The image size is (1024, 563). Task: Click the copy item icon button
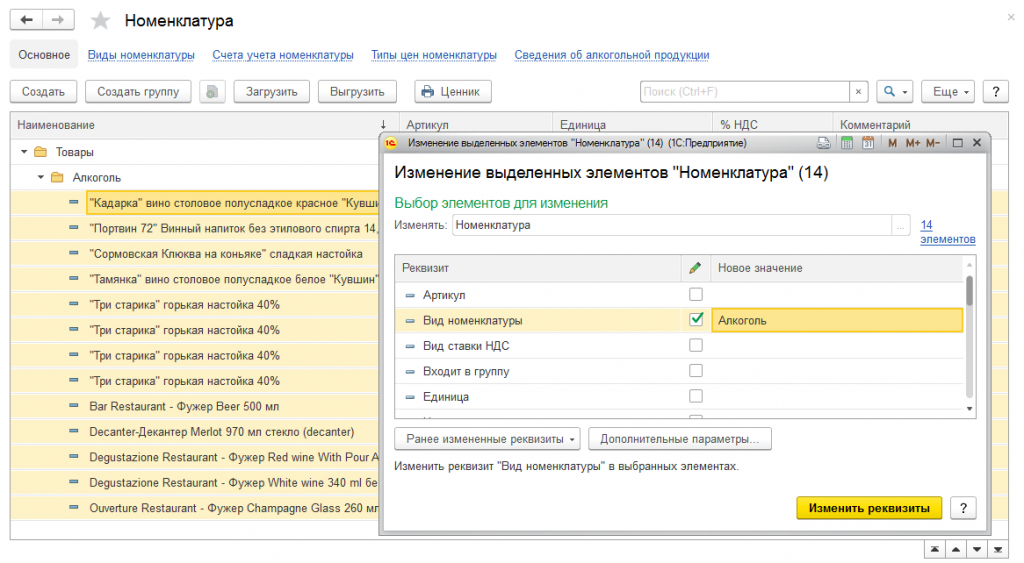(x=212, y=92)
